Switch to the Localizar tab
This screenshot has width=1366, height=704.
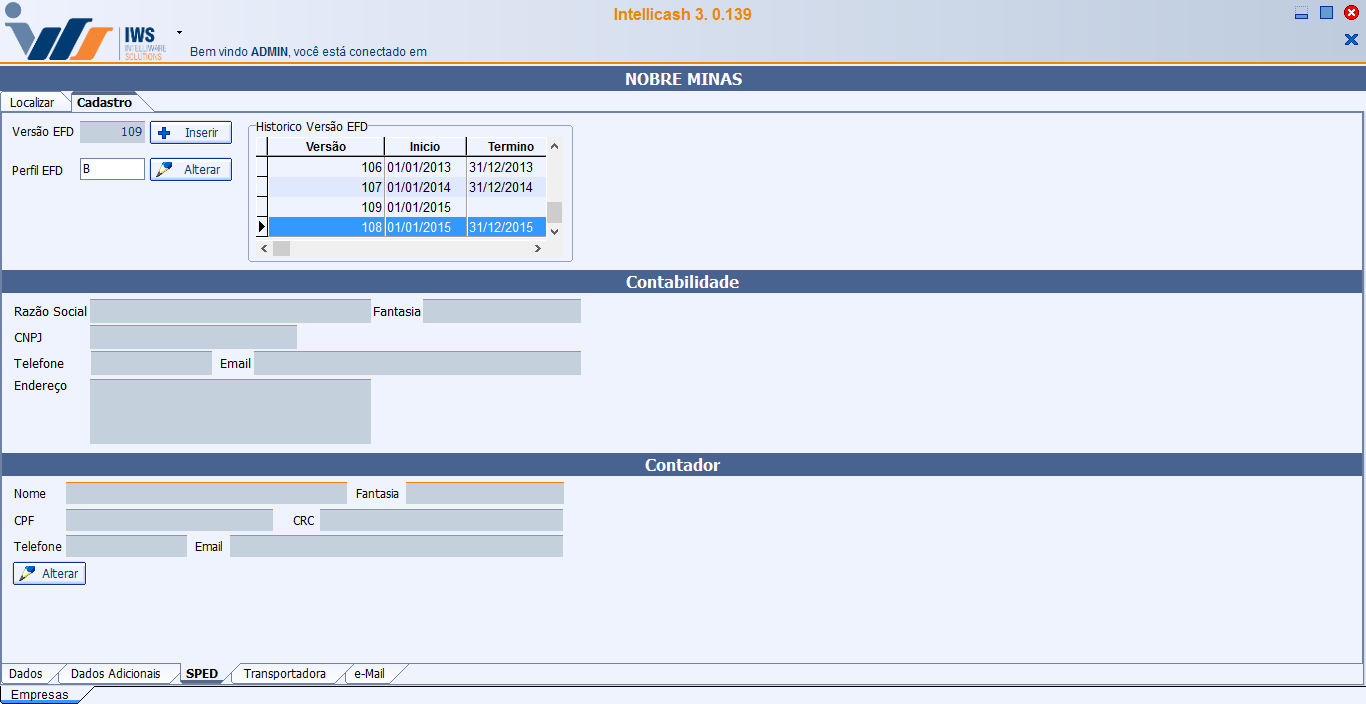pyautogui.click(x=32, y=102)
